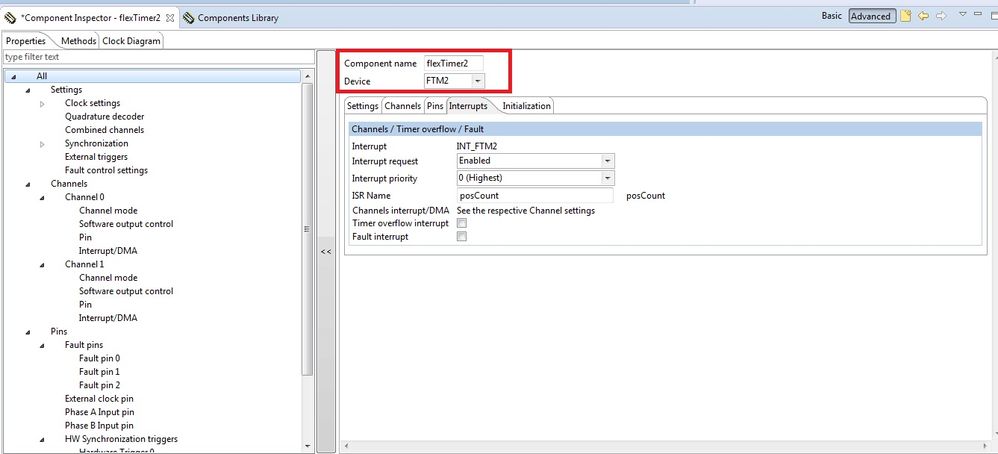The width and height of the screenshot is (998, 454).
Task: Collapse the Settings tree node
Action: click(28, 90)
